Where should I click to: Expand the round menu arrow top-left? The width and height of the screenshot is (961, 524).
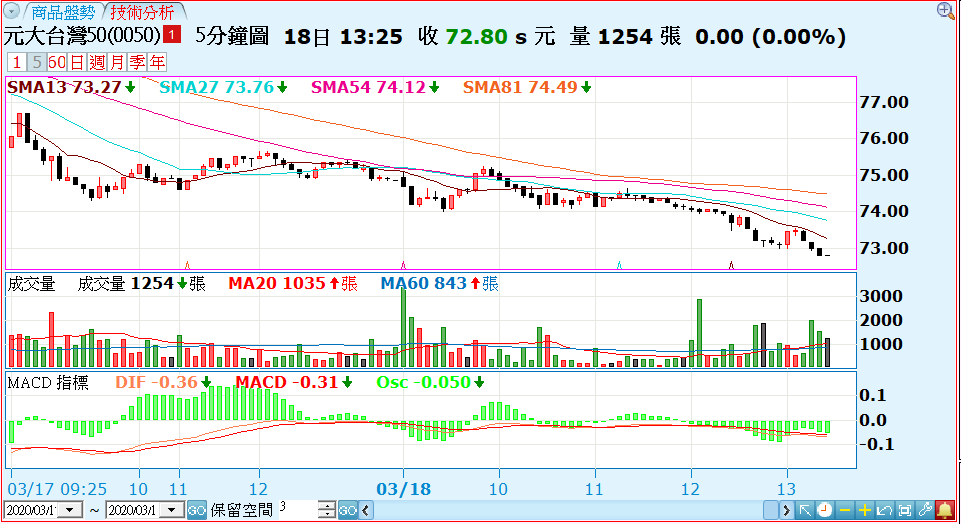point(13,13)
